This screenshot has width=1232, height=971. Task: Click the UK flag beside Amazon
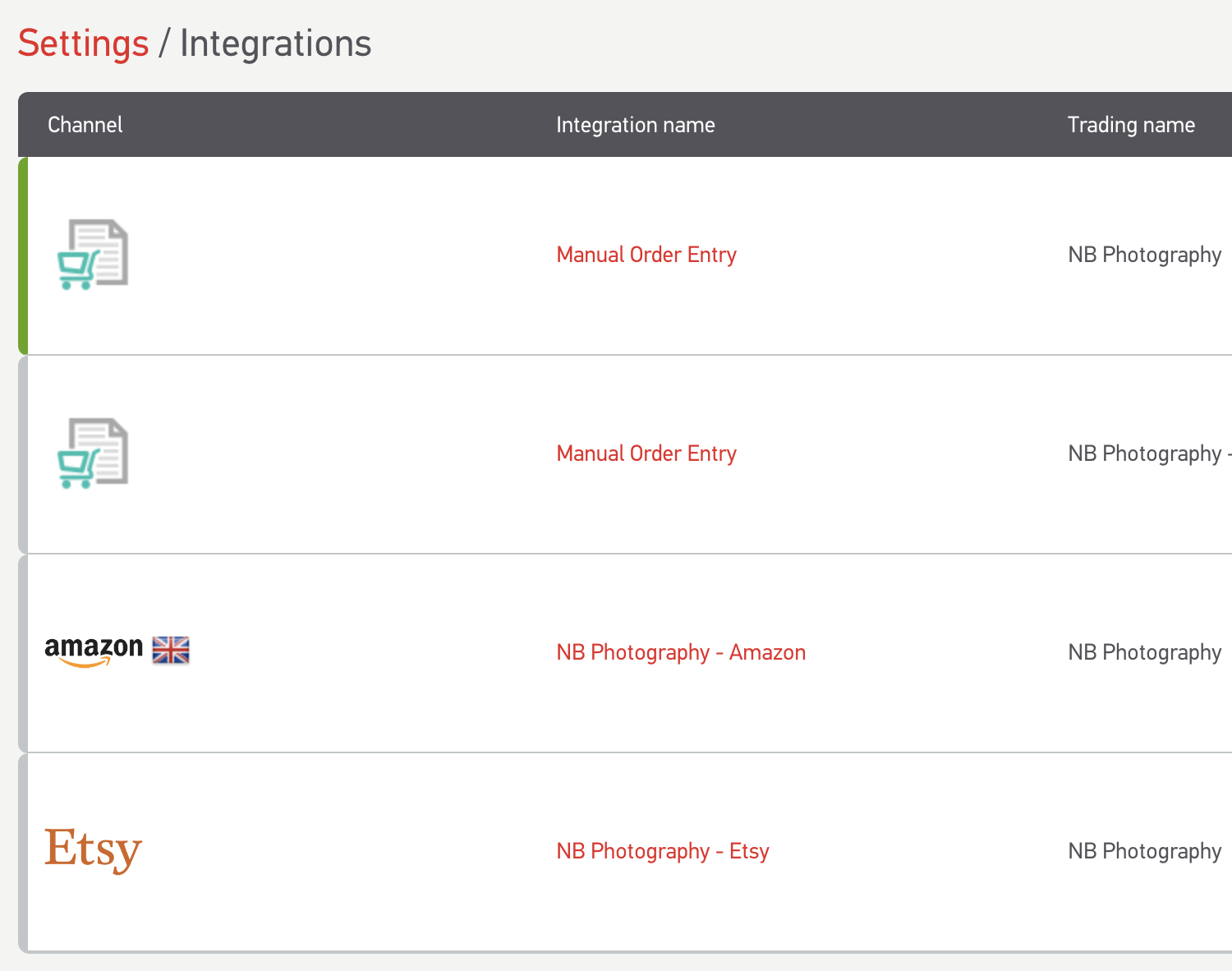click(171, 651)
